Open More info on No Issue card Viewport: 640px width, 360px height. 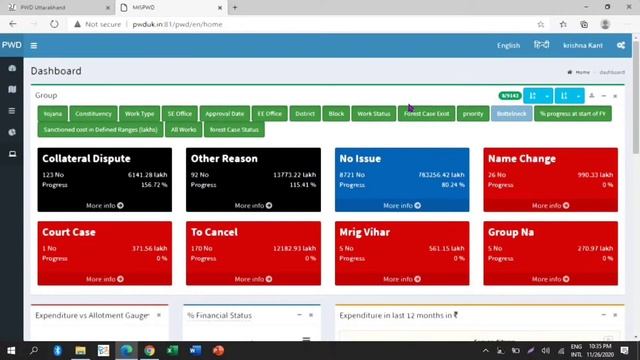coord(402,206)
